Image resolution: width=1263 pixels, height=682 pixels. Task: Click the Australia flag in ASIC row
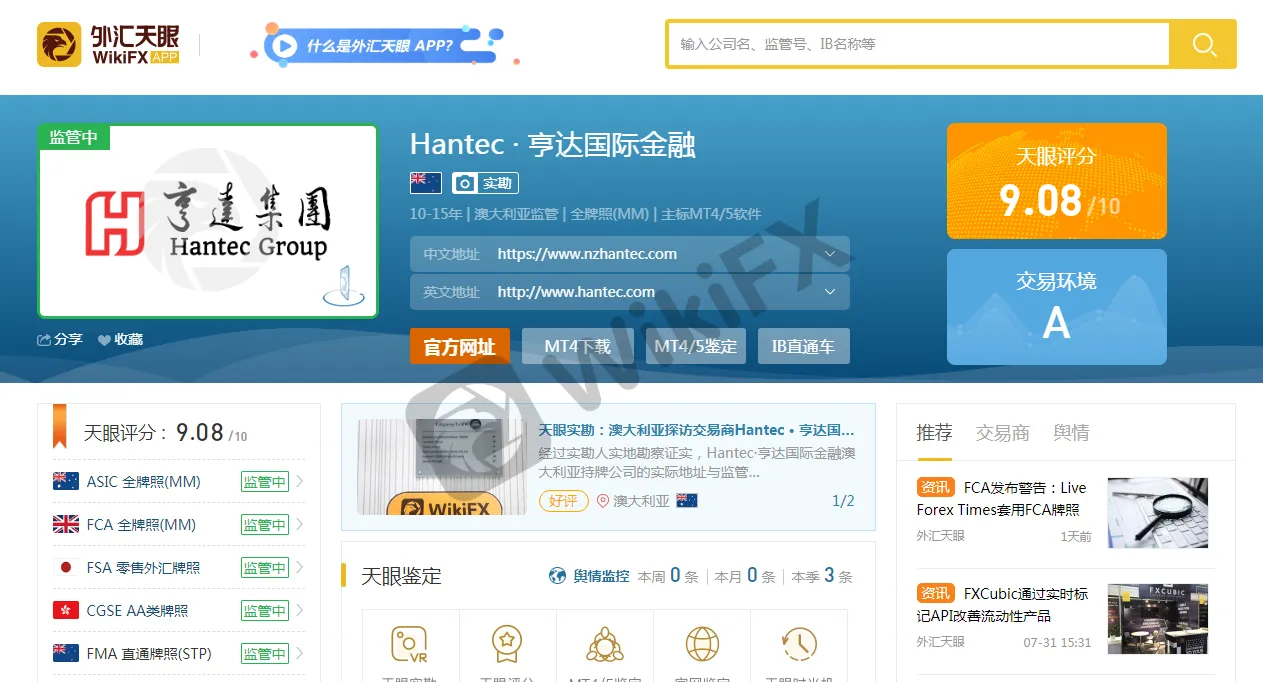tap(66, 481)
